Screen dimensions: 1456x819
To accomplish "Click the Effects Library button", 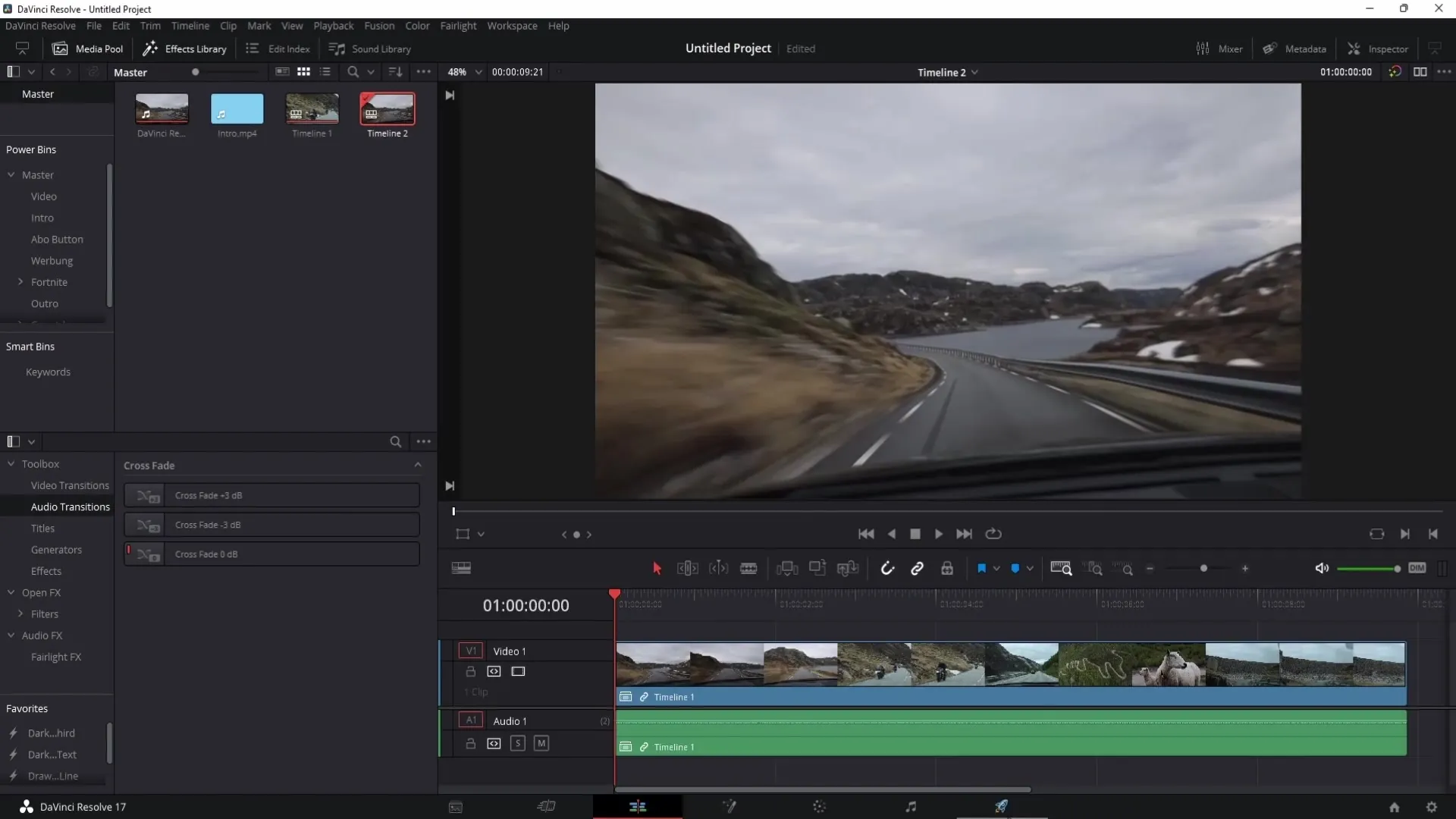I will 184,48.
